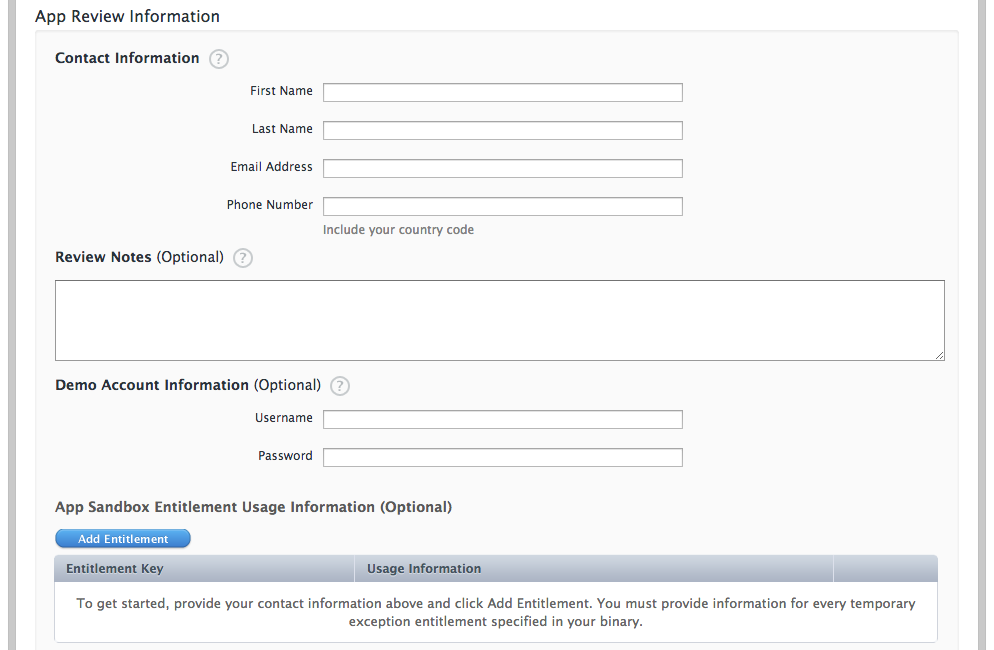Click the empty entitlement table instructions row
Viewport: 994px width, 650px height.
495,611
